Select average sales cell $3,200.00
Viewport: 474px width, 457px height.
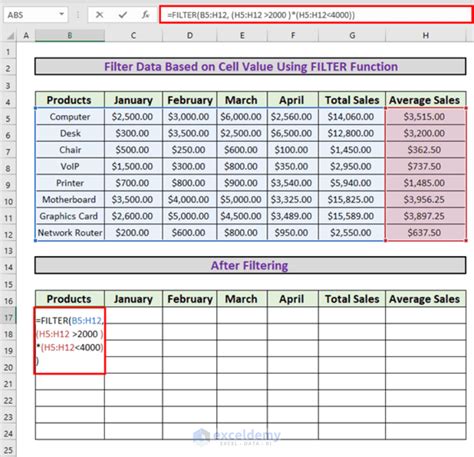click(x=426, y=133)
